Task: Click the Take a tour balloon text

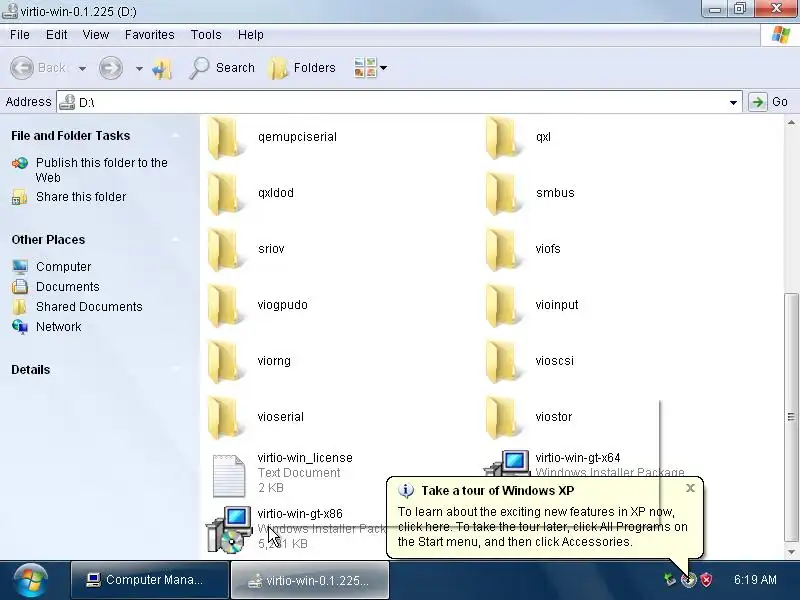Action: pyautogui.click(x=542, y=527)
